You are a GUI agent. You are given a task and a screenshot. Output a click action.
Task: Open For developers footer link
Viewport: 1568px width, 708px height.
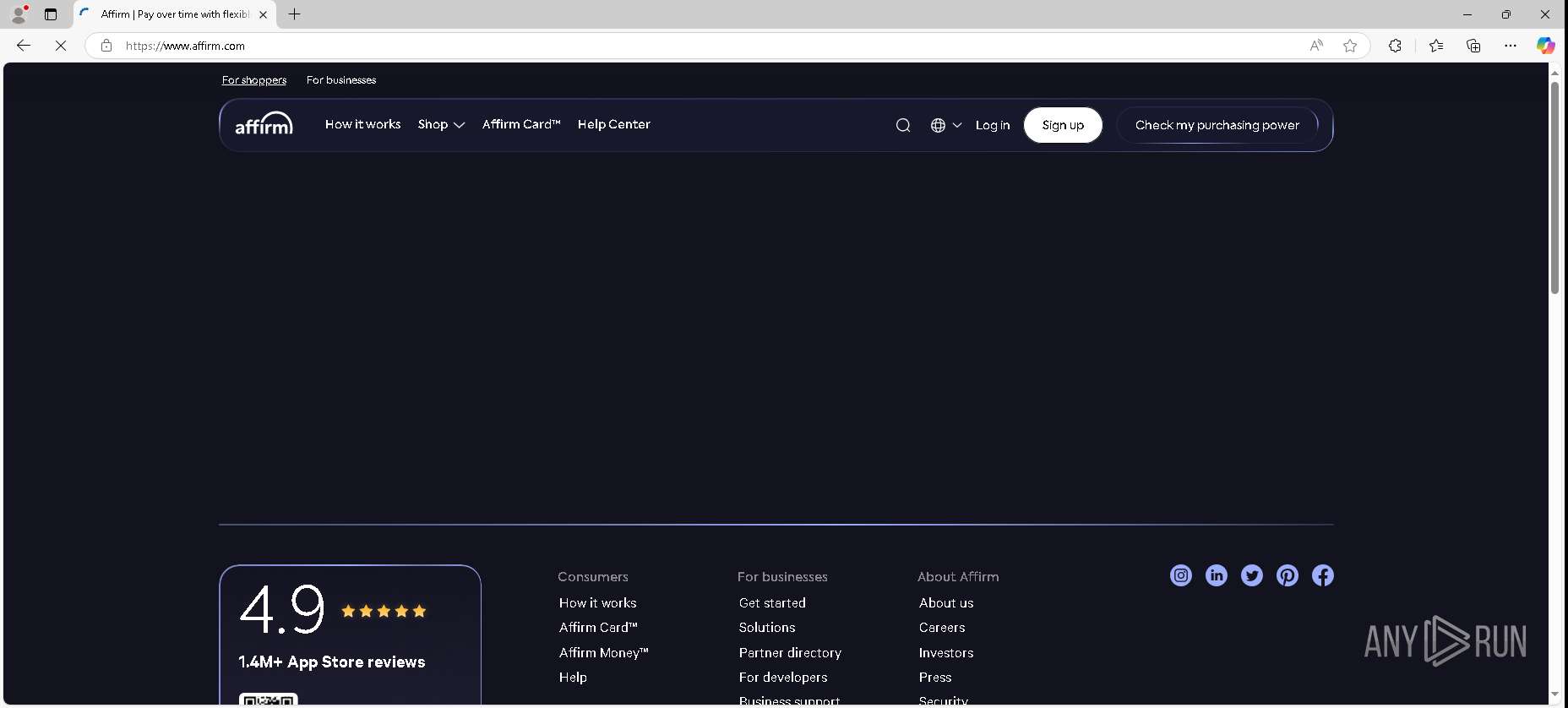coord(783,677)
